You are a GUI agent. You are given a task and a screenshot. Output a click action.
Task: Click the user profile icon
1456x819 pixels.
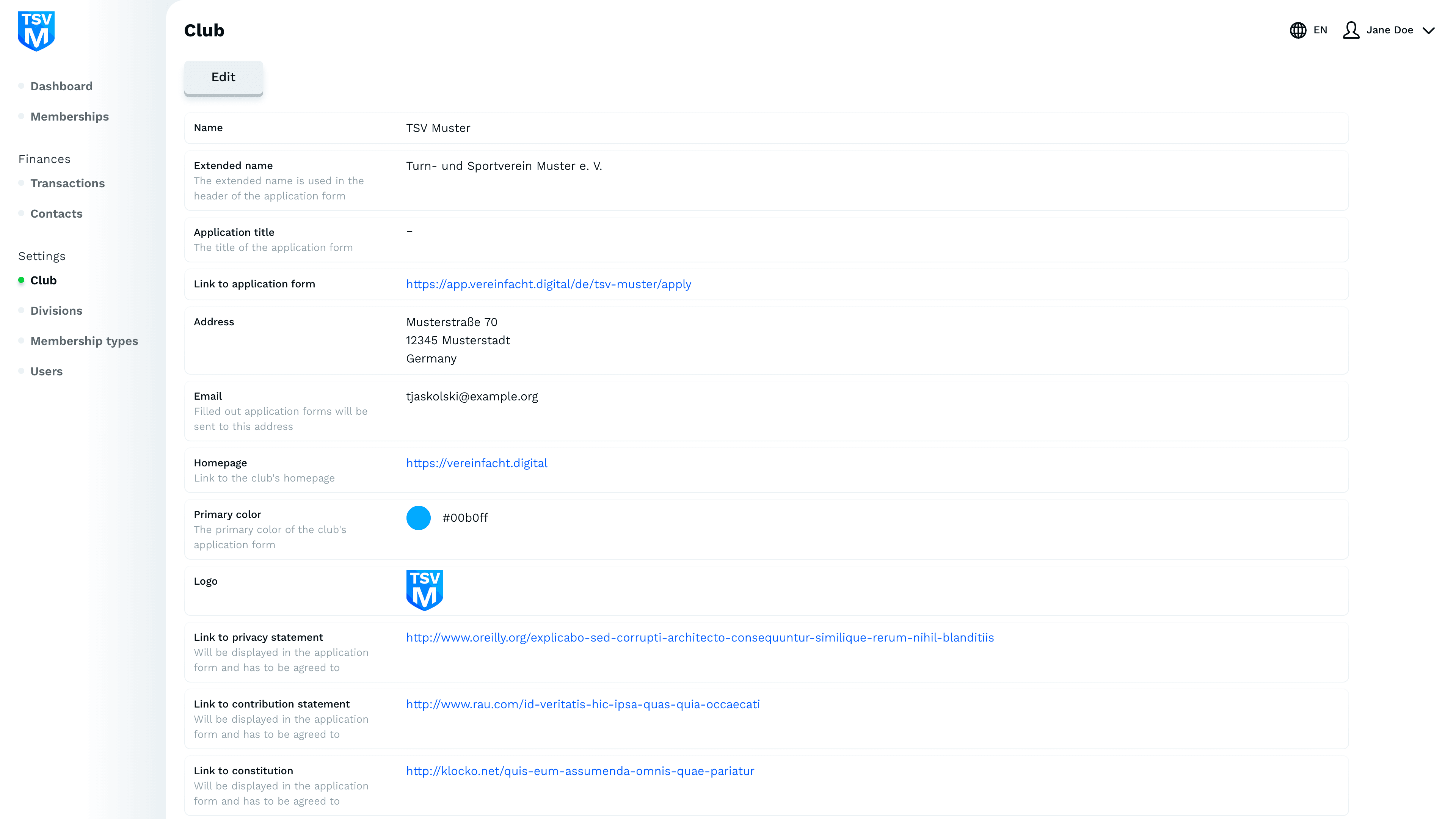click(1351, 30)
